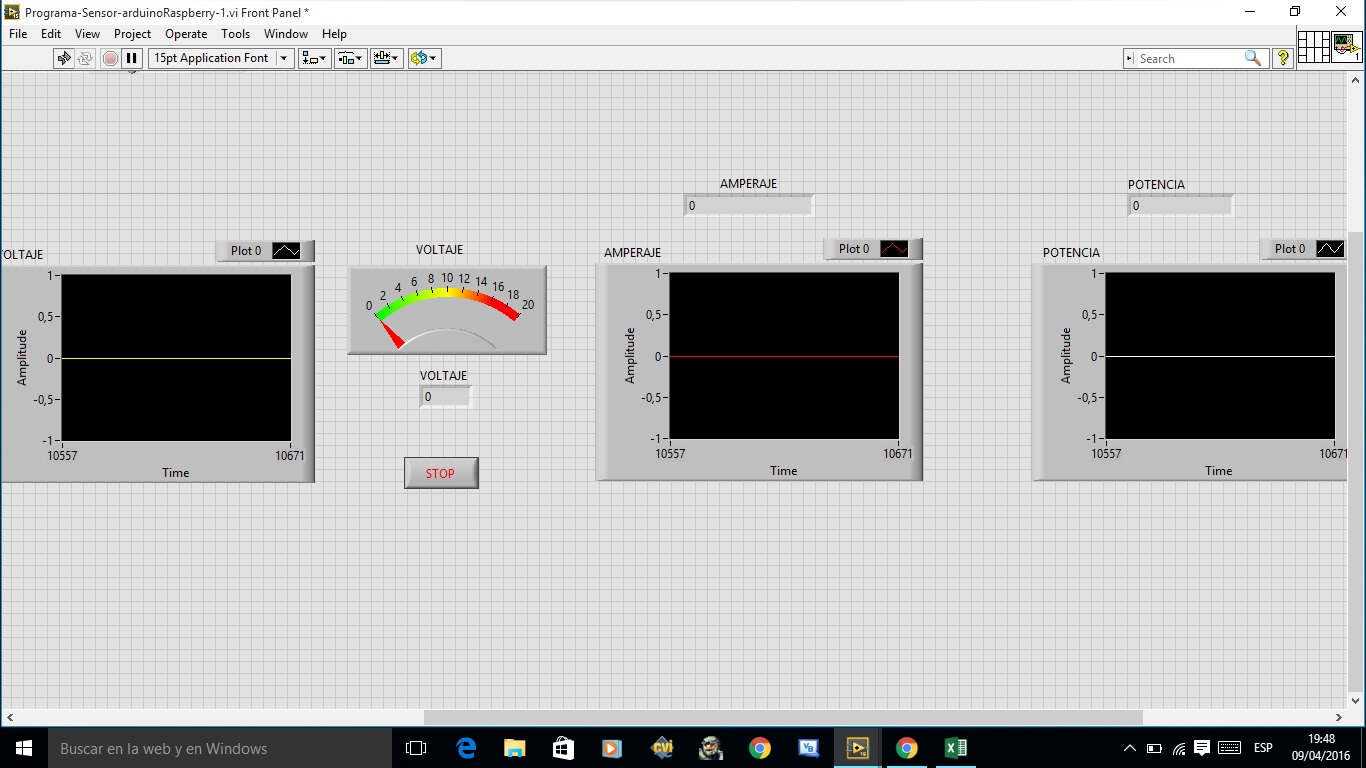Click the AMPERAJE waveform chart plot area
The image size is (1366, 768).
784,356
